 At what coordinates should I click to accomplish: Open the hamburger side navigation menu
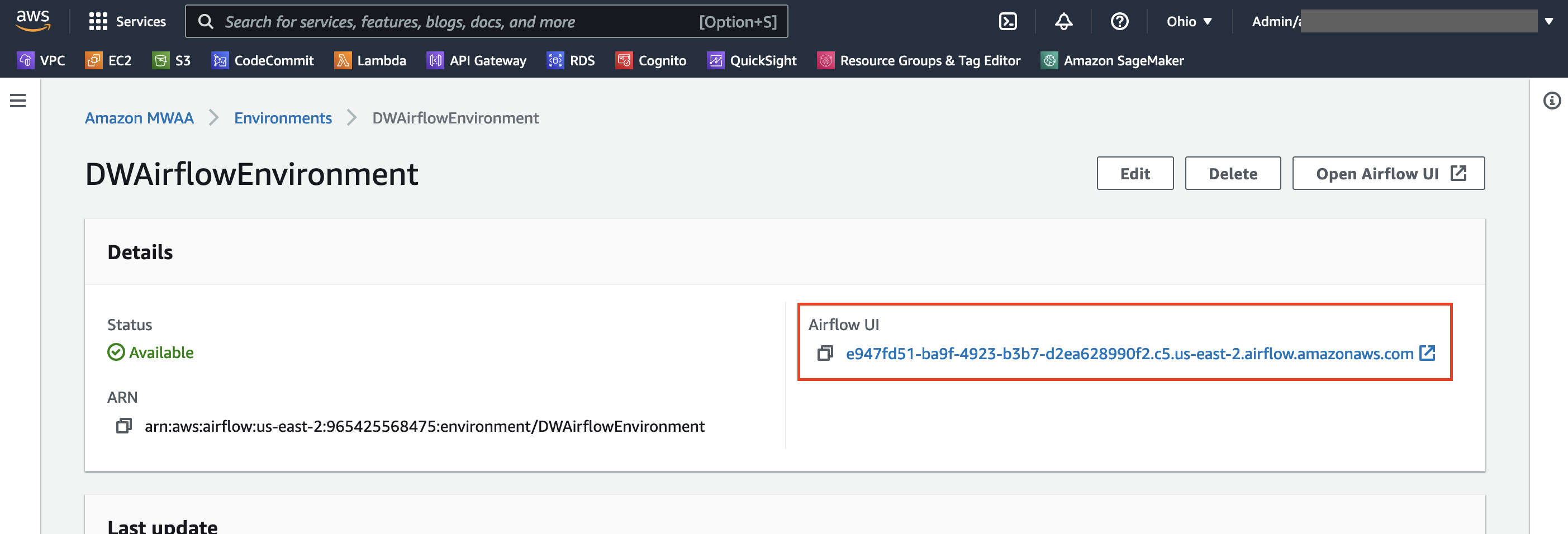click(18, 101)
